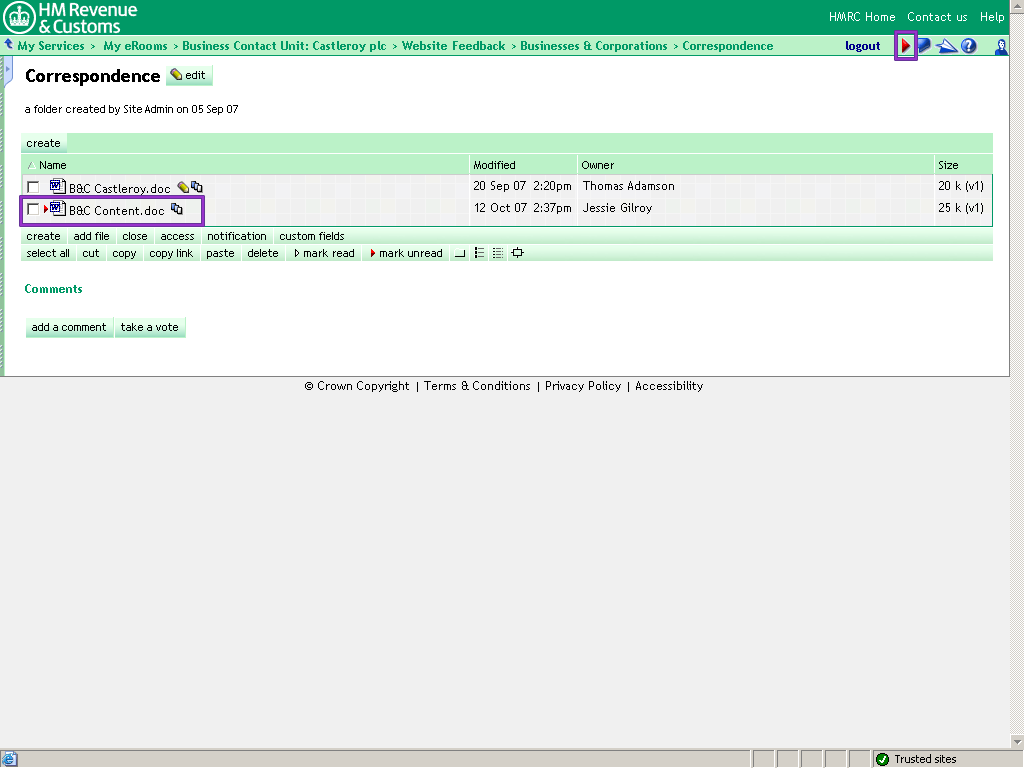Click the person icon in top-right corner
The width and height of the screenshot is (1024, 768).
point(1000,46)
